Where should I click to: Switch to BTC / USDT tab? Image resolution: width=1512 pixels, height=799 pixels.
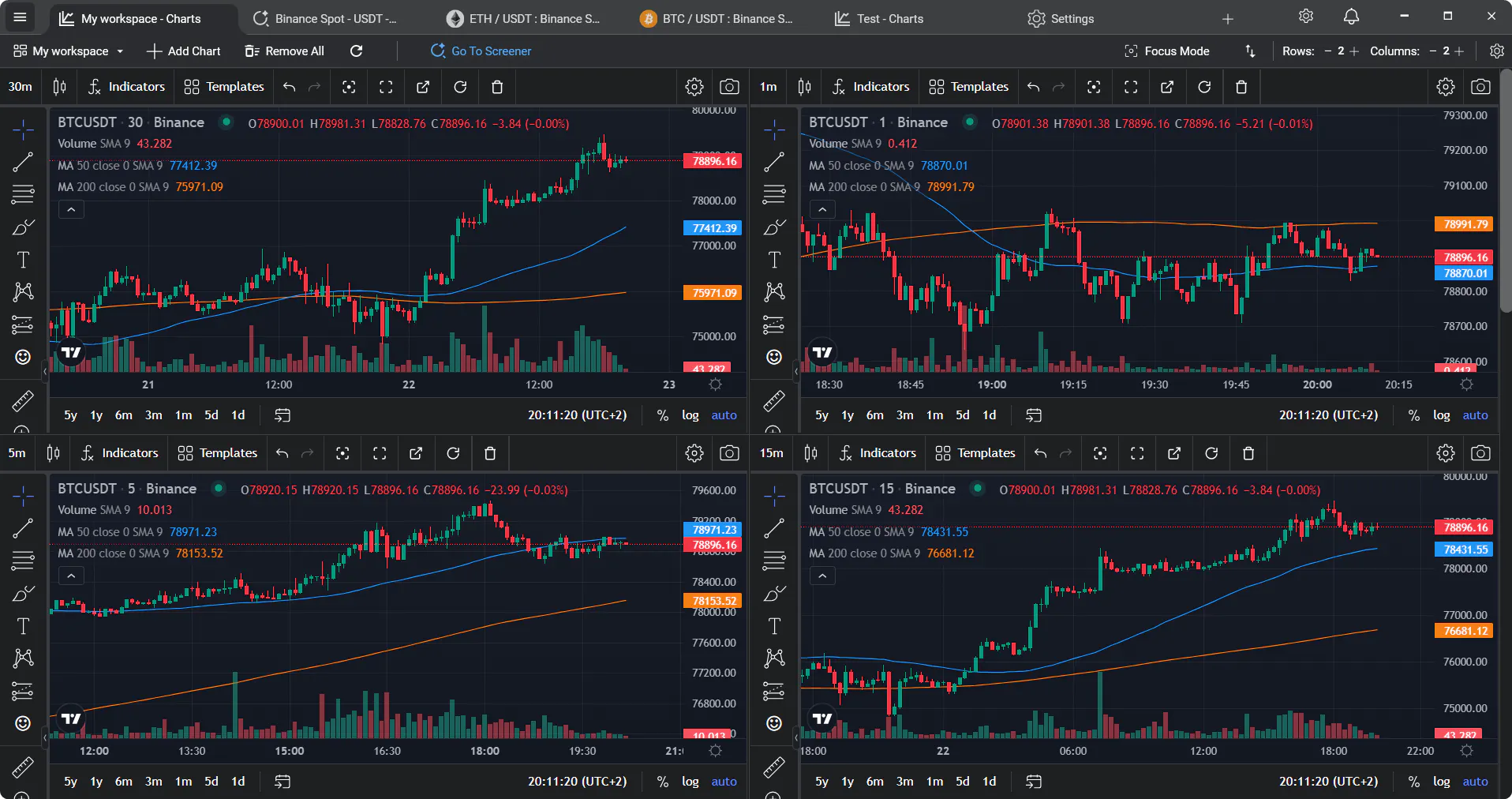pyautogui.click(x=717, y=18)
